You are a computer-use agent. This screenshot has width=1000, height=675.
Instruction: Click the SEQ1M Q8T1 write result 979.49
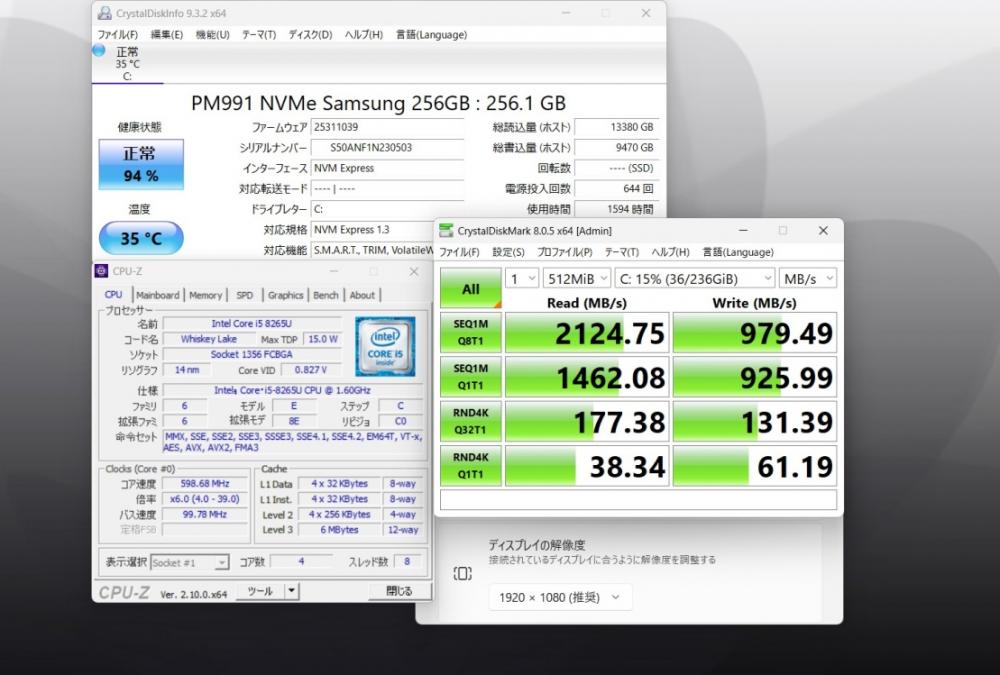pos(754,332)
